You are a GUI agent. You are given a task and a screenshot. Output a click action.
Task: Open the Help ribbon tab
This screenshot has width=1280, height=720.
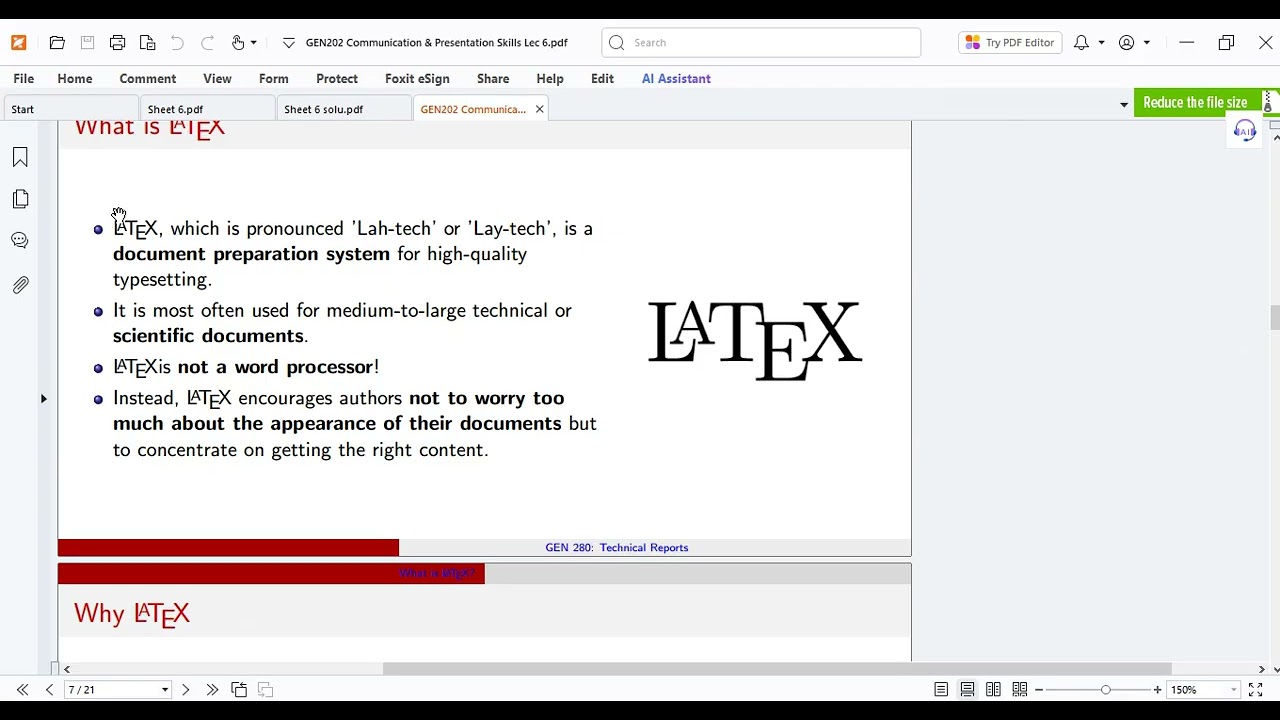pos(550,79)
